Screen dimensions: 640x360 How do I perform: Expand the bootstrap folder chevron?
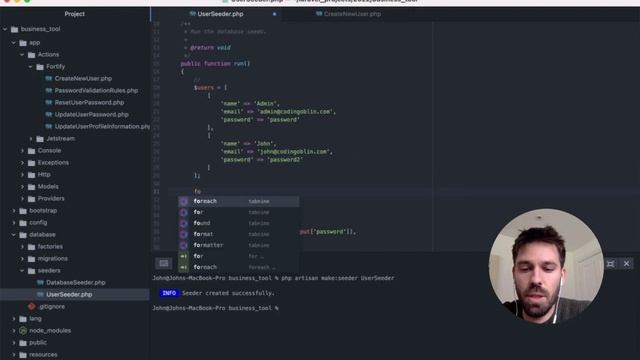point(13,211)
